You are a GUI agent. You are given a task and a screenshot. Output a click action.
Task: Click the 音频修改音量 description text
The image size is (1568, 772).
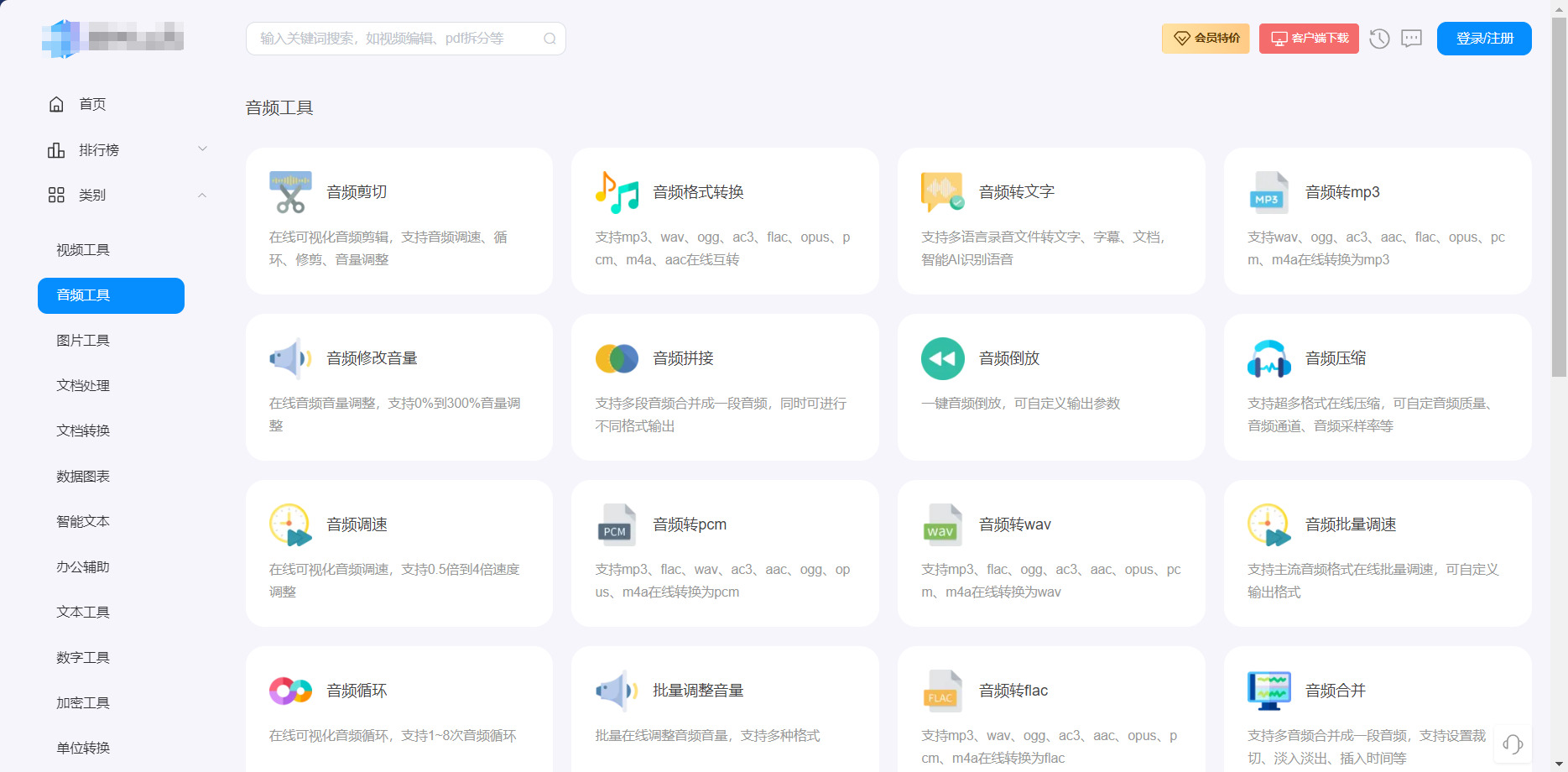pyautogui.click(x=394, y=415)
